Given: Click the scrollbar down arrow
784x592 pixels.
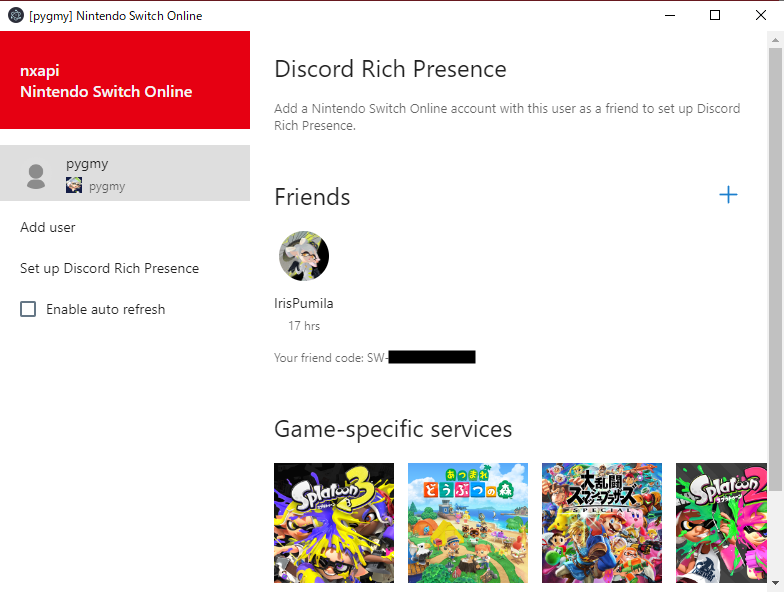Looking at the screenshot, I should click(x=775, y=582).
